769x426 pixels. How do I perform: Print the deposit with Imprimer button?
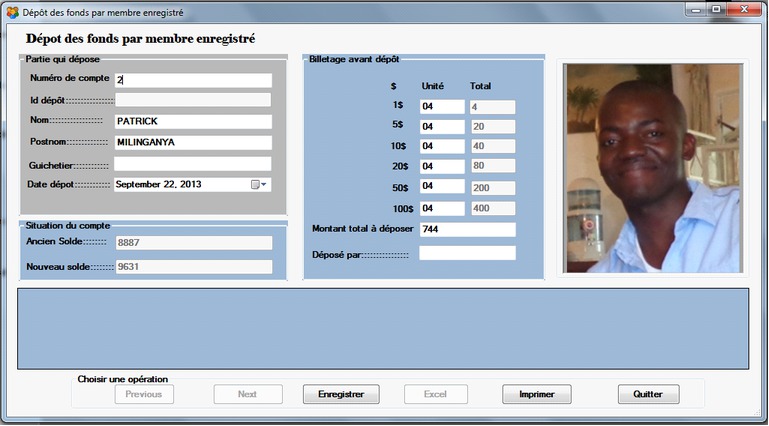pyautogui.click(x=537, y=394)
